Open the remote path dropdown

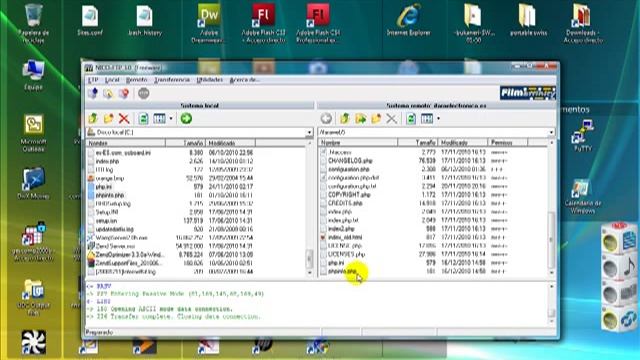tap(551, 133)
